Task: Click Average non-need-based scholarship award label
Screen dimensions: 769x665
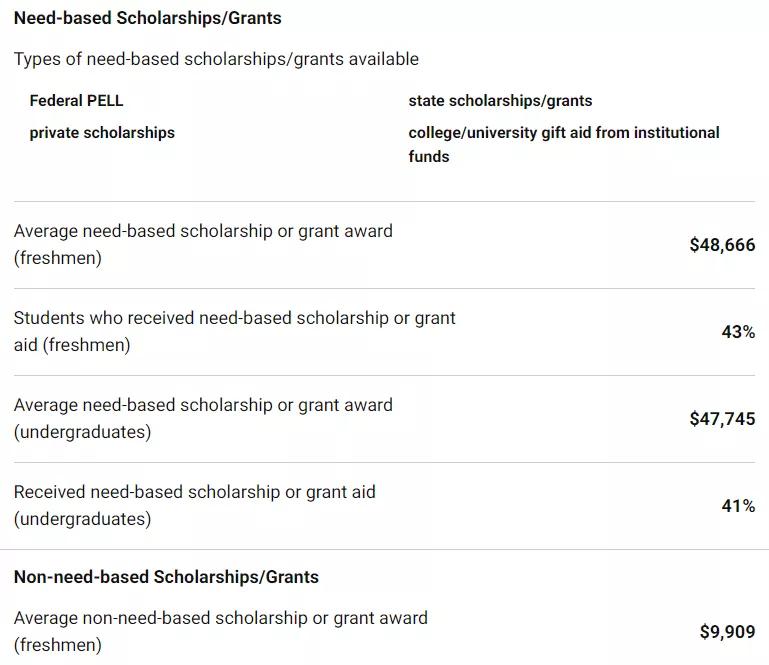Action: tap(221, 631)
